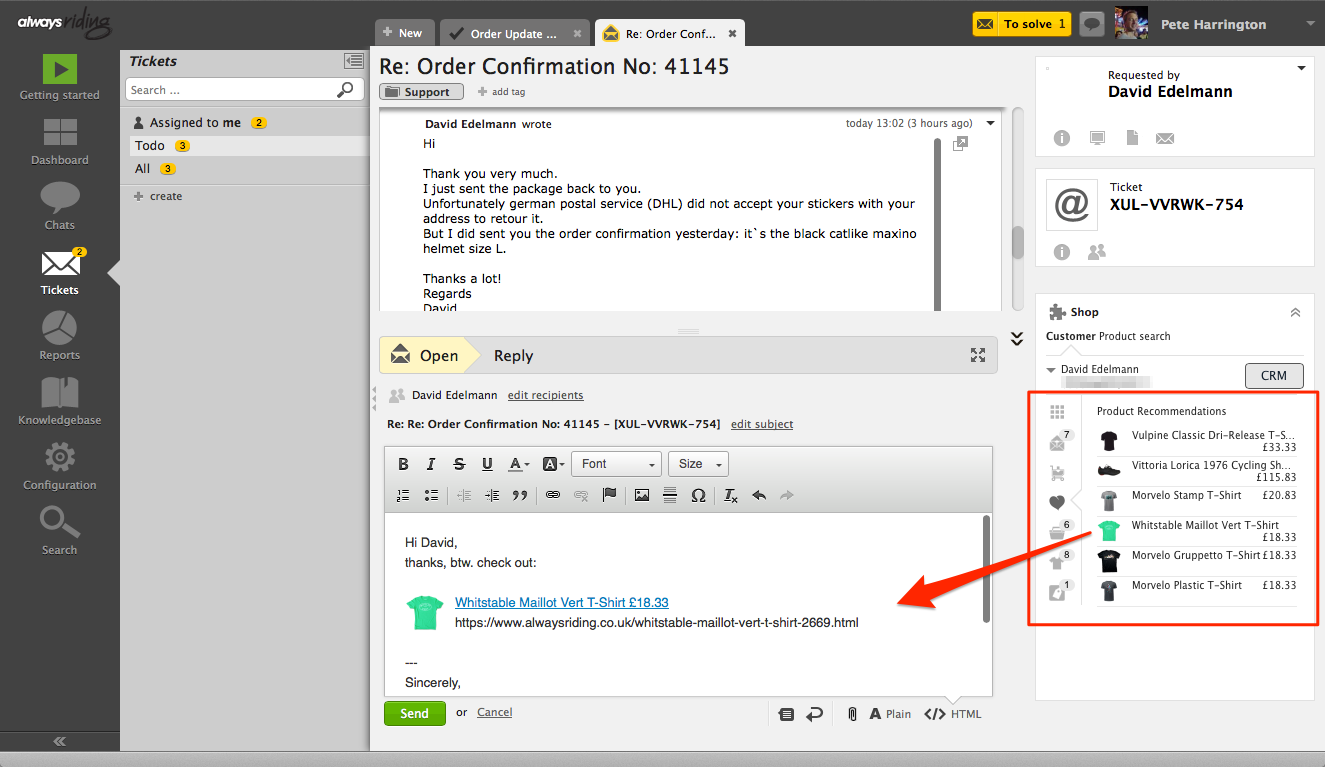Apply block quote formatting
The width and height of the screenshot is (1325, 767).
(519, 495)
